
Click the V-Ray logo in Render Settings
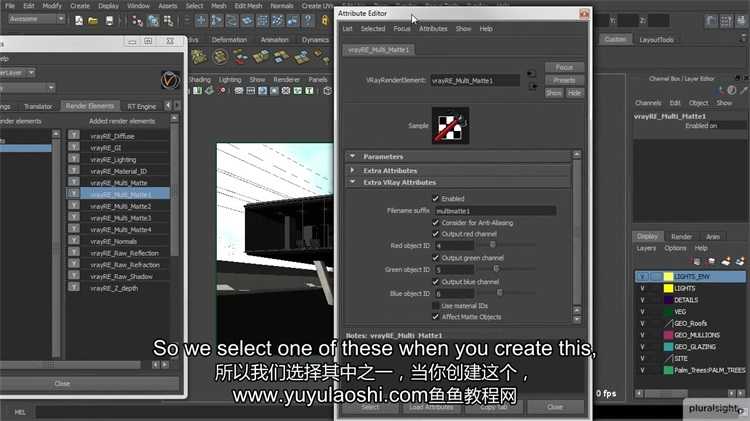(x=170, y=80)
